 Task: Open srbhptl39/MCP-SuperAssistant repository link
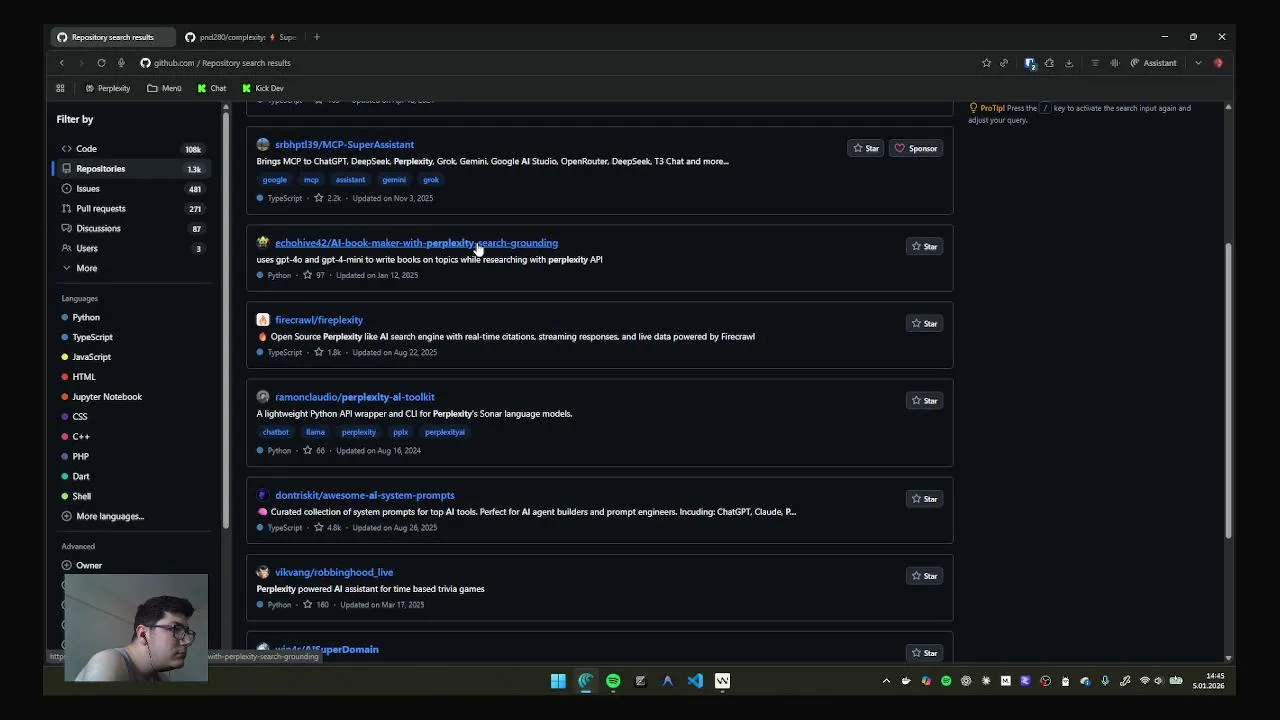pyautogui.click(x=344, y=144)
